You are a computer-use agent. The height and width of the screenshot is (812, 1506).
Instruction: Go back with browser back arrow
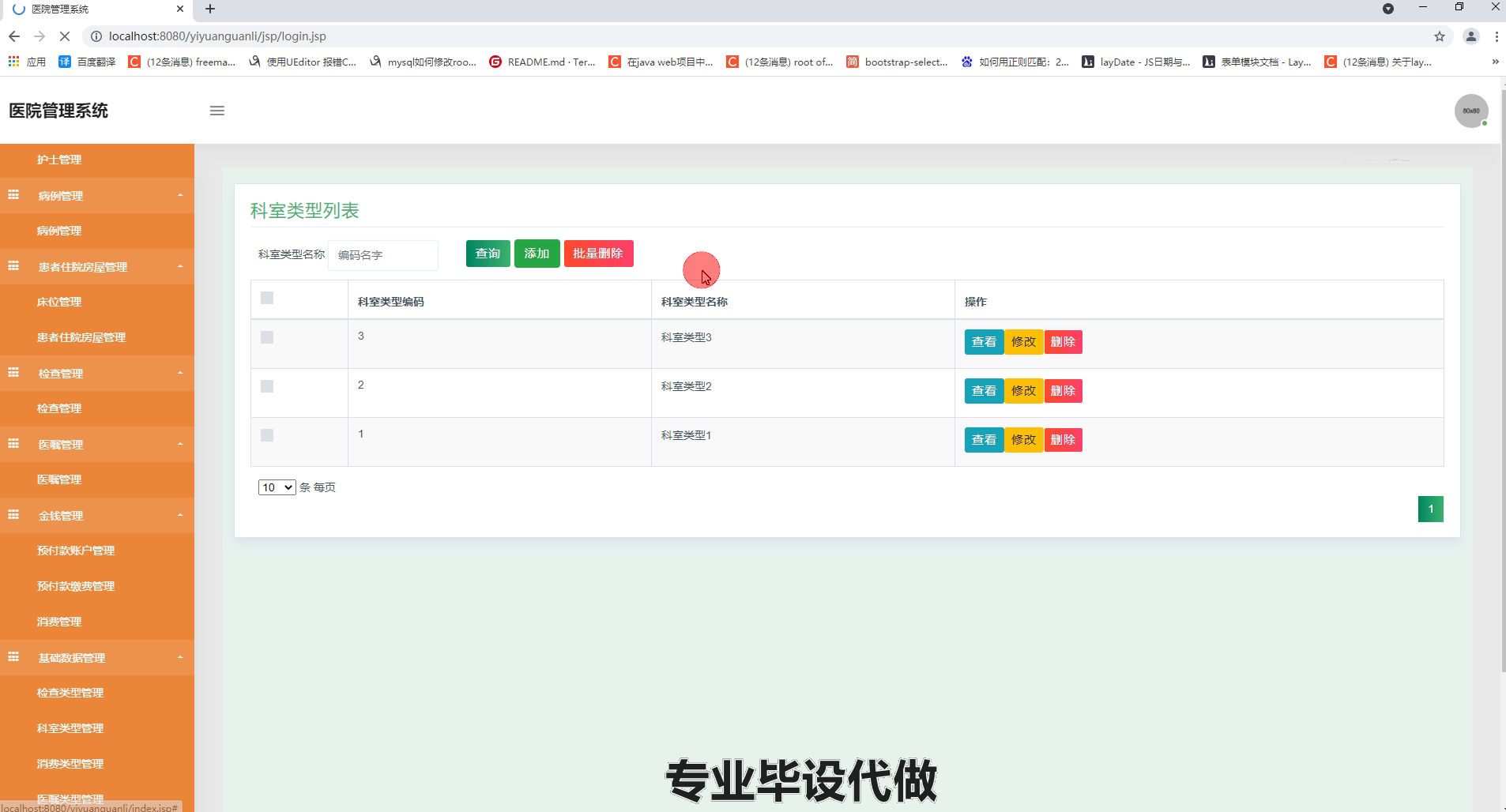[14, 36]
